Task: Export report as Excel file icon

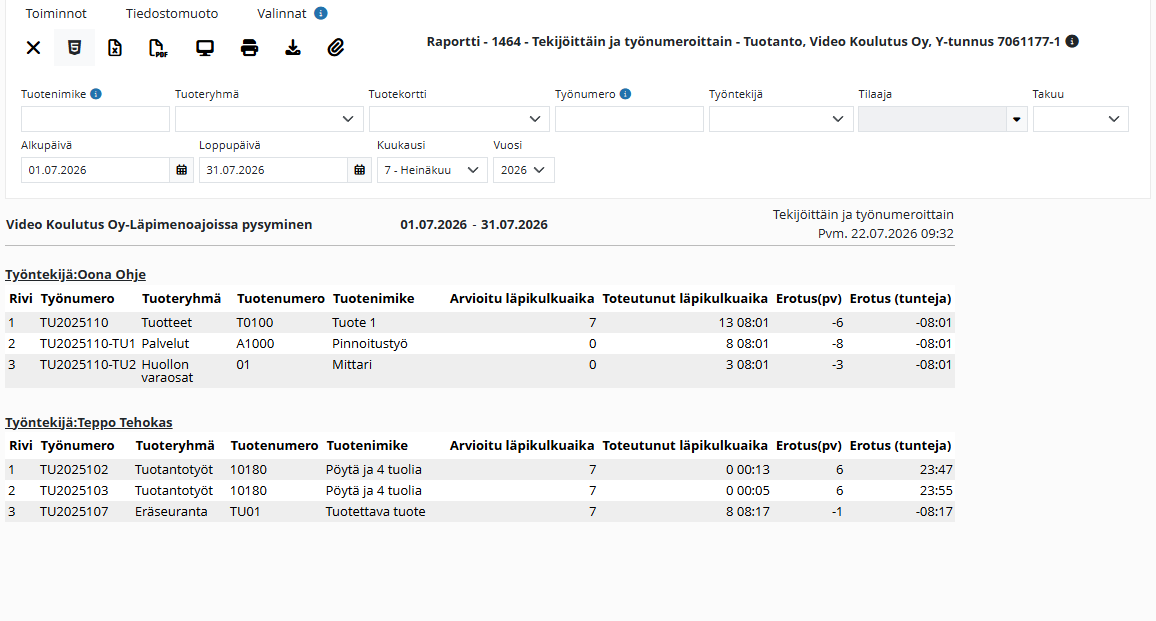Action: pos(115,48)
